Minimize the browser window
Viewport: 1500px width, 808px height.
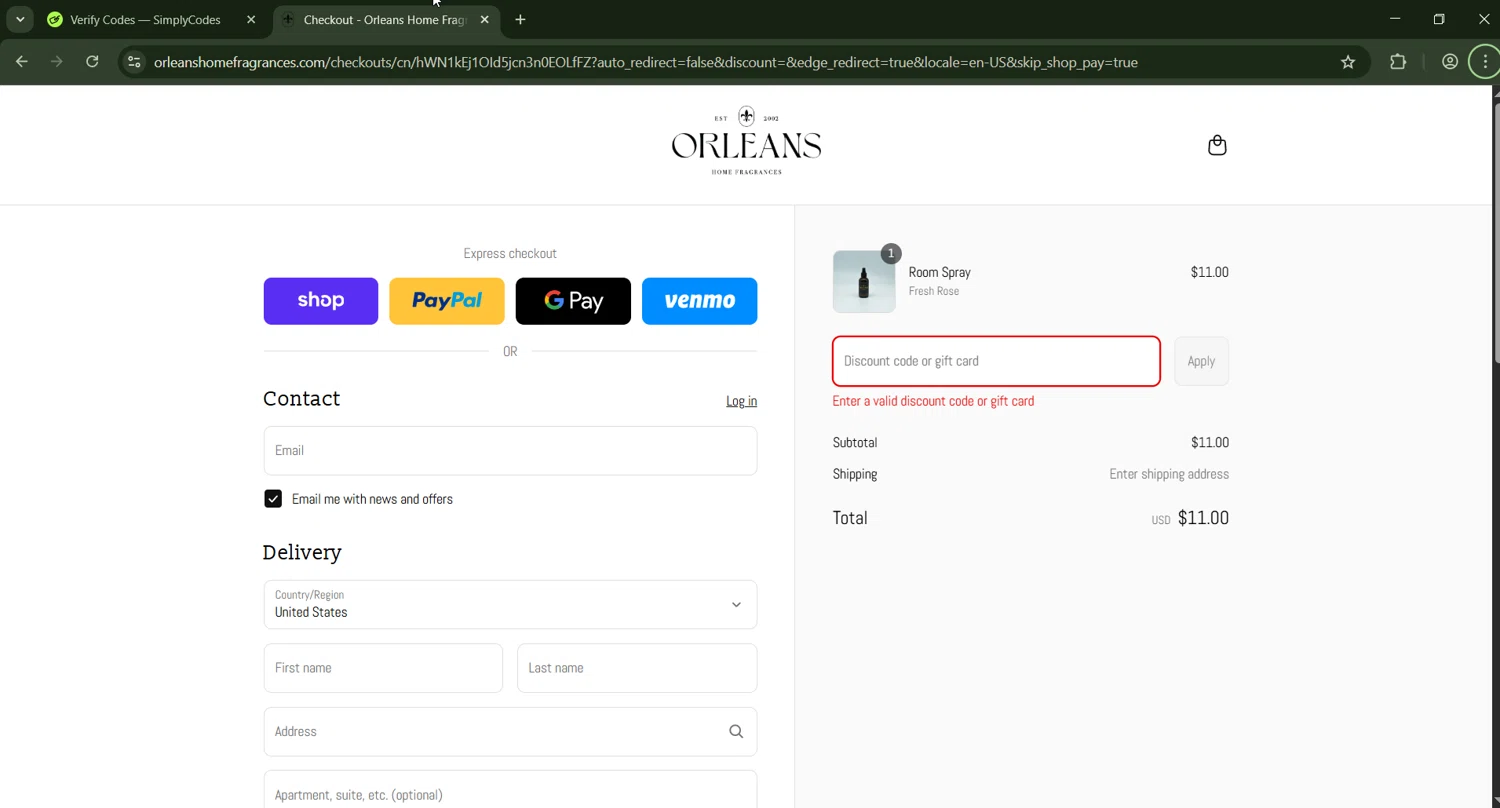point(1395,19)
